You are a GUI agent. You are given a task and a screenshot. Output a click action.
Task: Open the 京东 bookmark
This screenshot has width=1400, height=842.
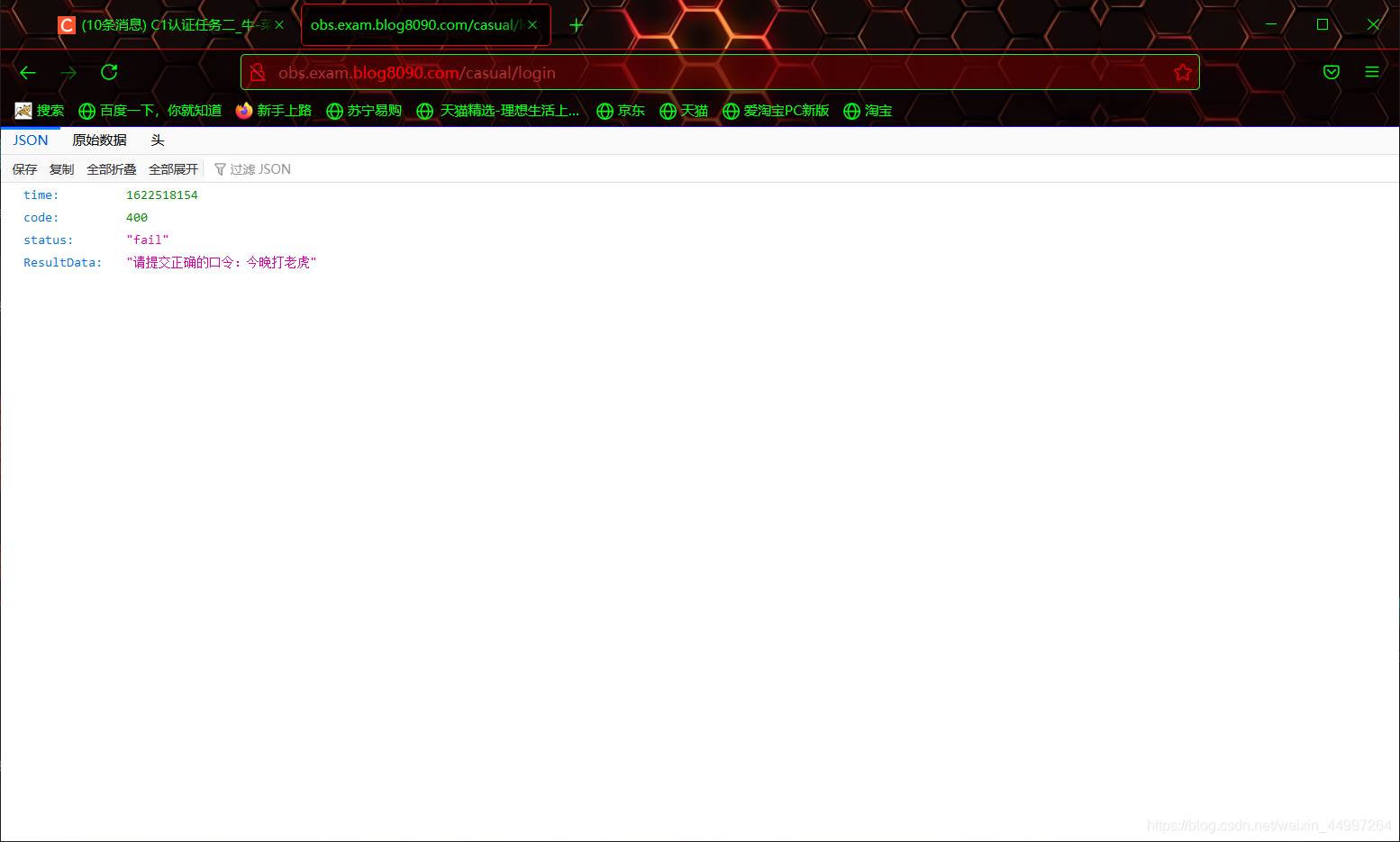[621, 111]
